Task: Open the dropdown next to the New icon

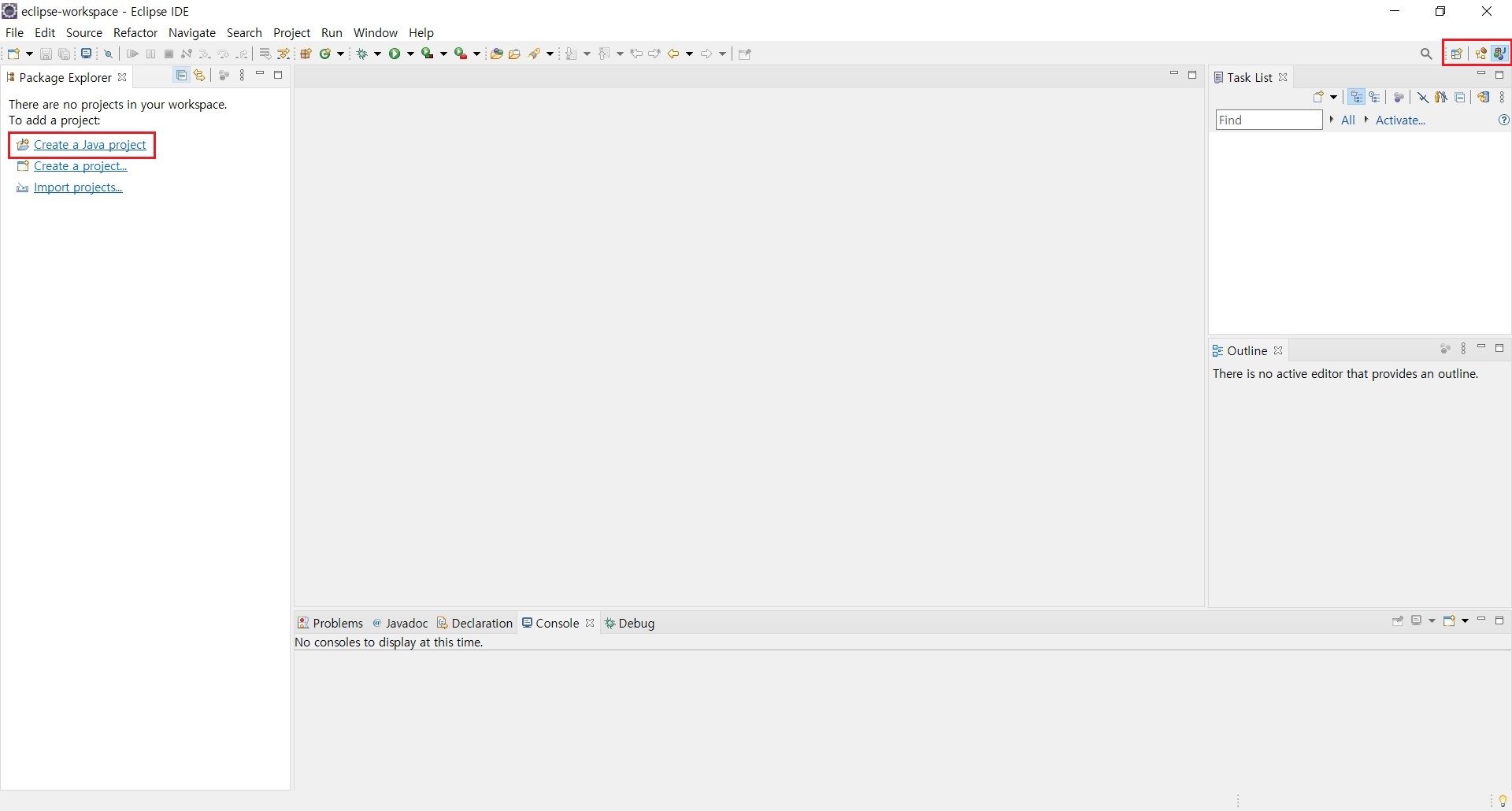Action: (29, 54)
